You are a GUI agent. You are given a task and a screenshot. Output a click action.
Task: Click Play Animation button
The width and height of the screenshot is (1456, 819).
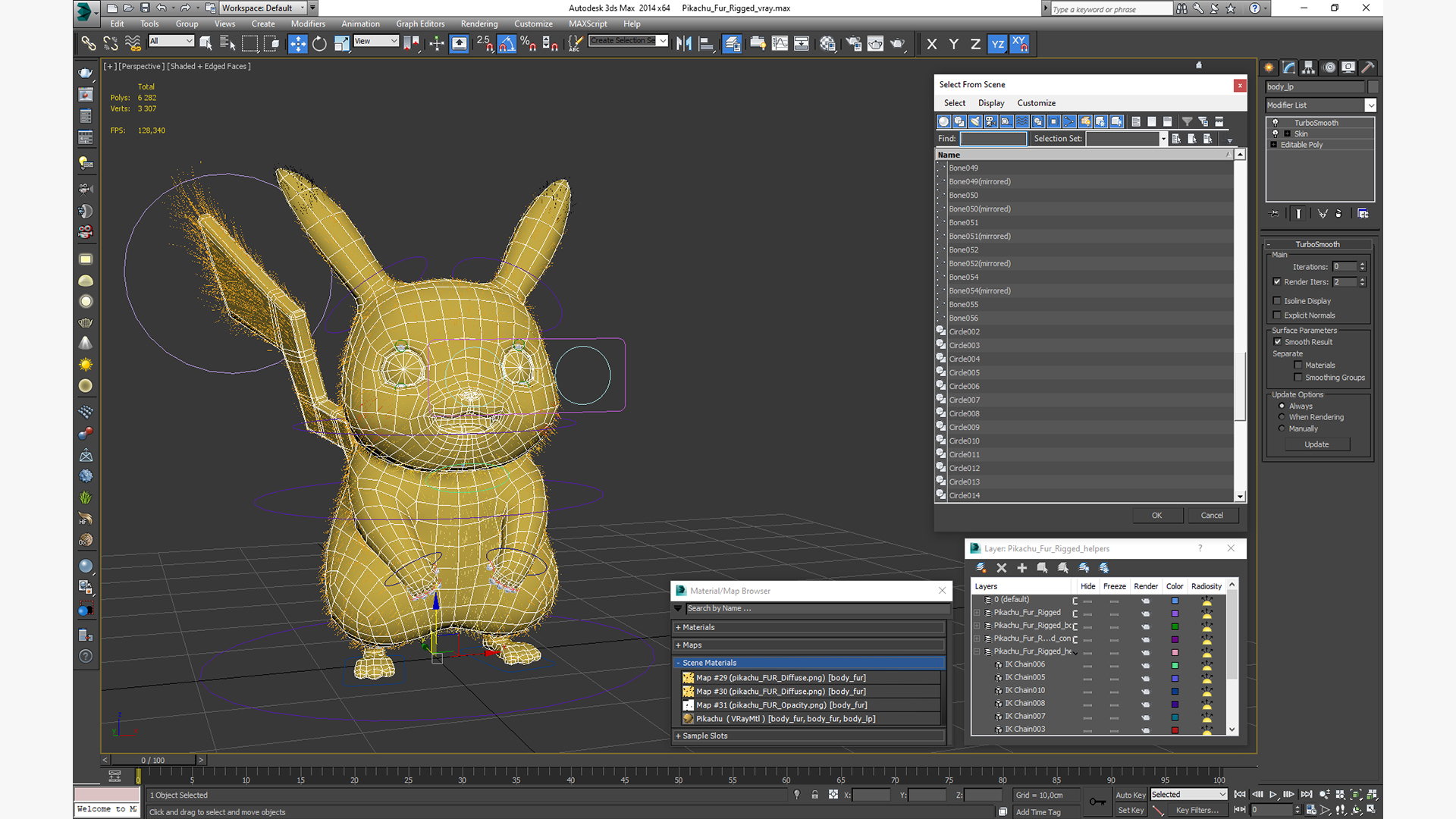pyautogui.click(x=1273, y=795)
